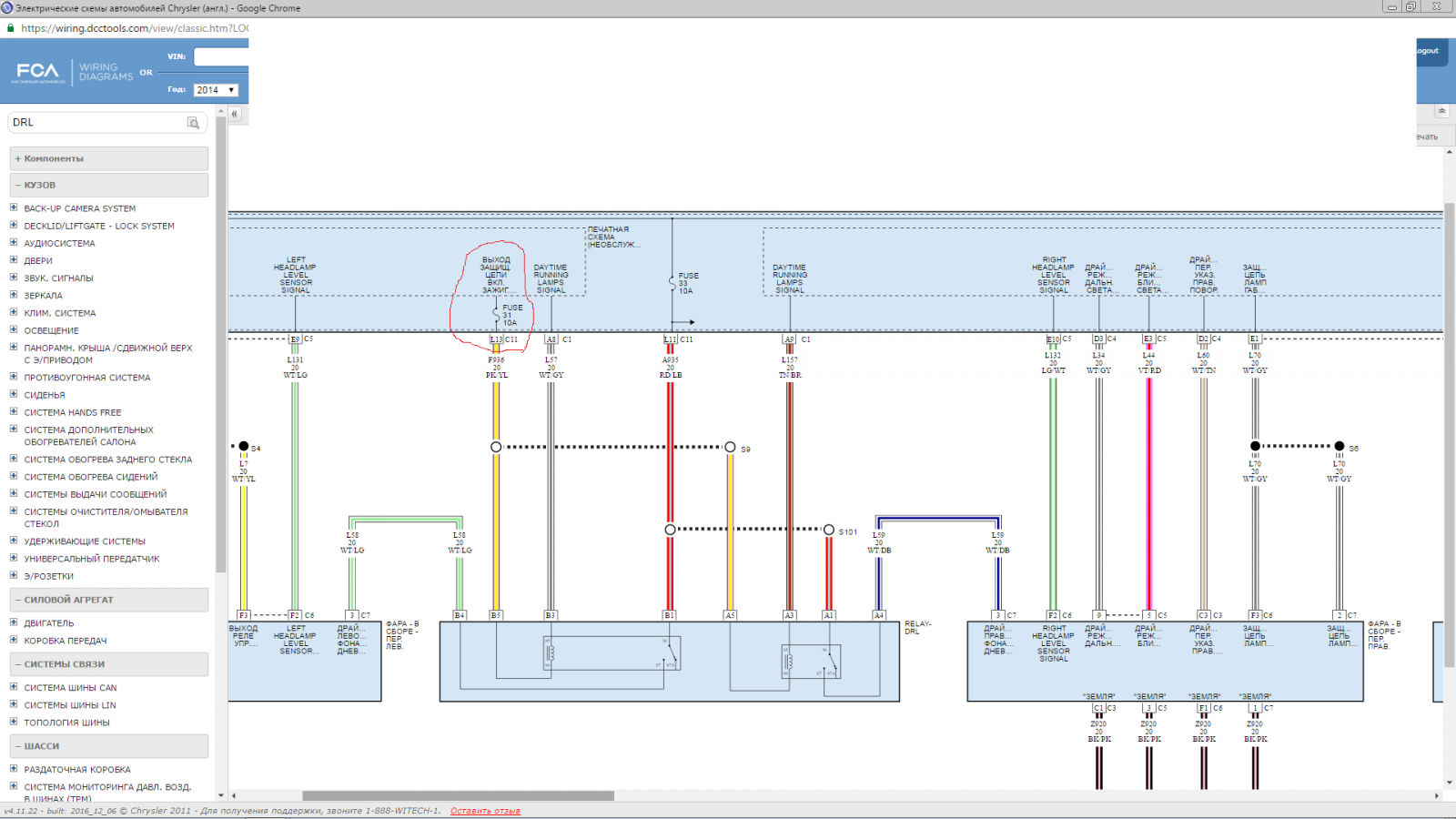Collapse the СИЛОВОЙ АГРЕГАТ section
The image size is (1456, 819).
pos(109,600)
